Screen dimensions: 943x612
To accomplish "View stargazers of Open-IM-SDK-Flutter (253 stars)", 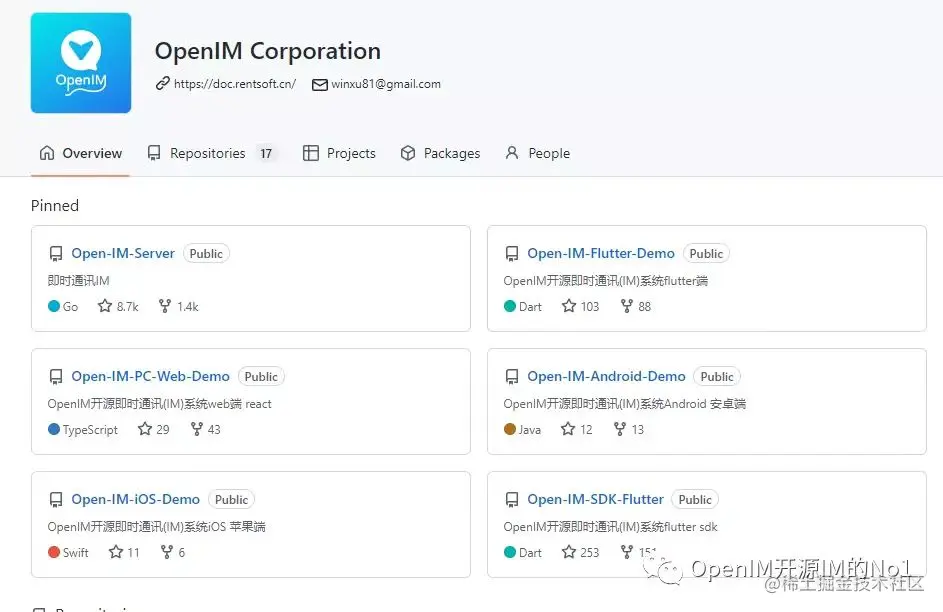I will (580, 552).
